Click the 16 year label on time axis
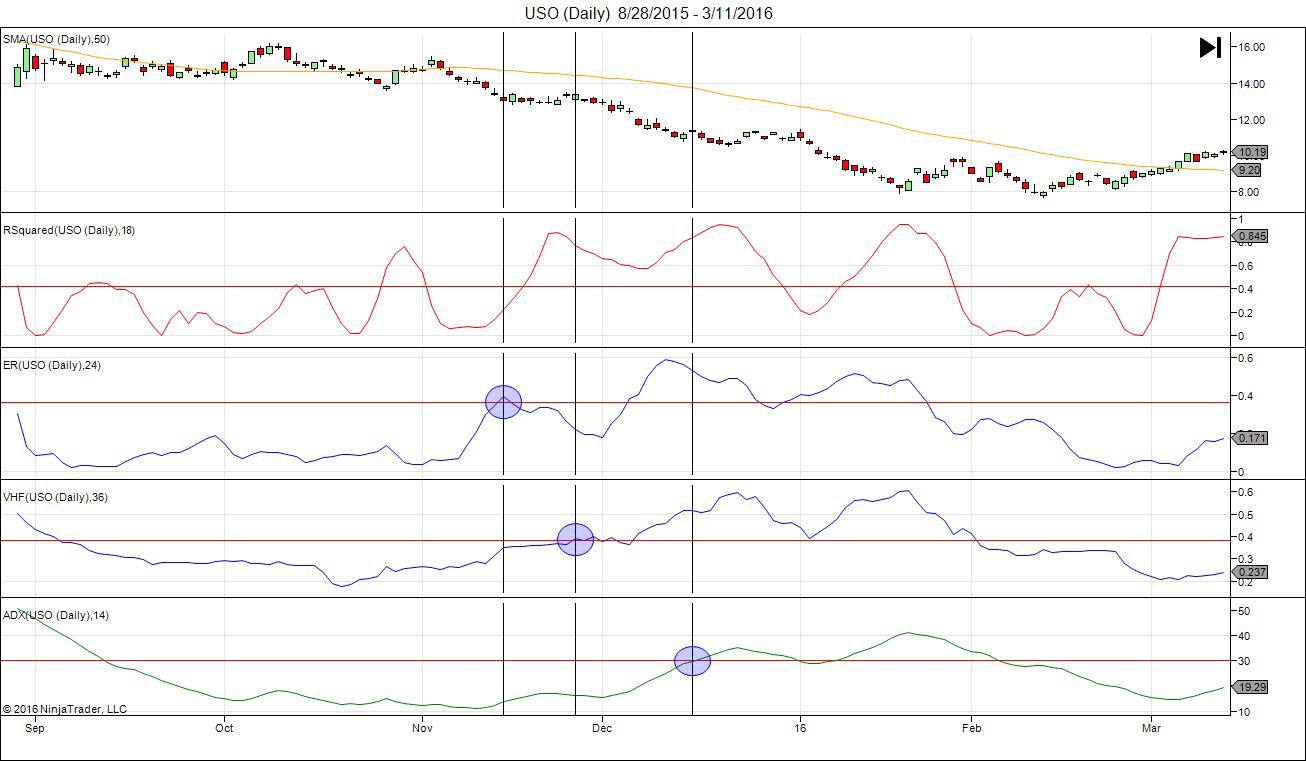Viewport: 1306px width, 761px height. point(800,729)
